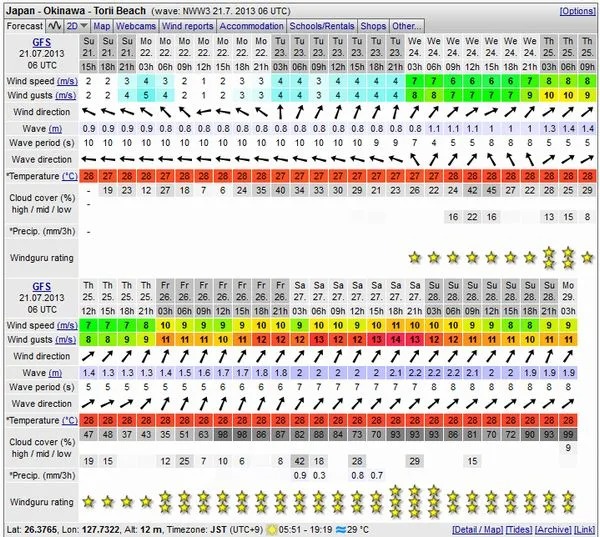Open the [Tides] link
The height and width of the screenshot is (537, 600).
pyautogui.click(x=518, y=529)
